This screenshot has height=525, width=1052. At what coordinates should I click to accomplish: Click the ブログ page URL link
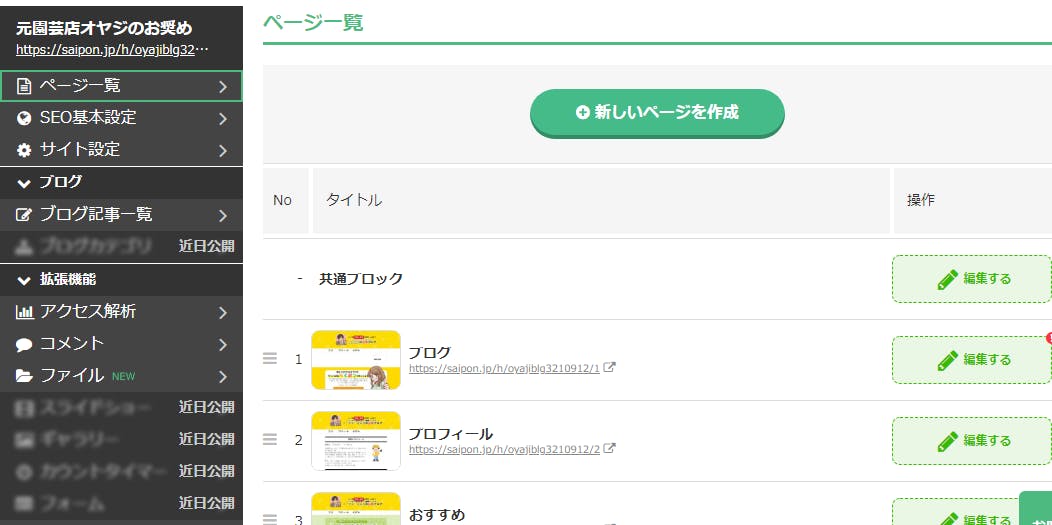(x=504, y=368)
